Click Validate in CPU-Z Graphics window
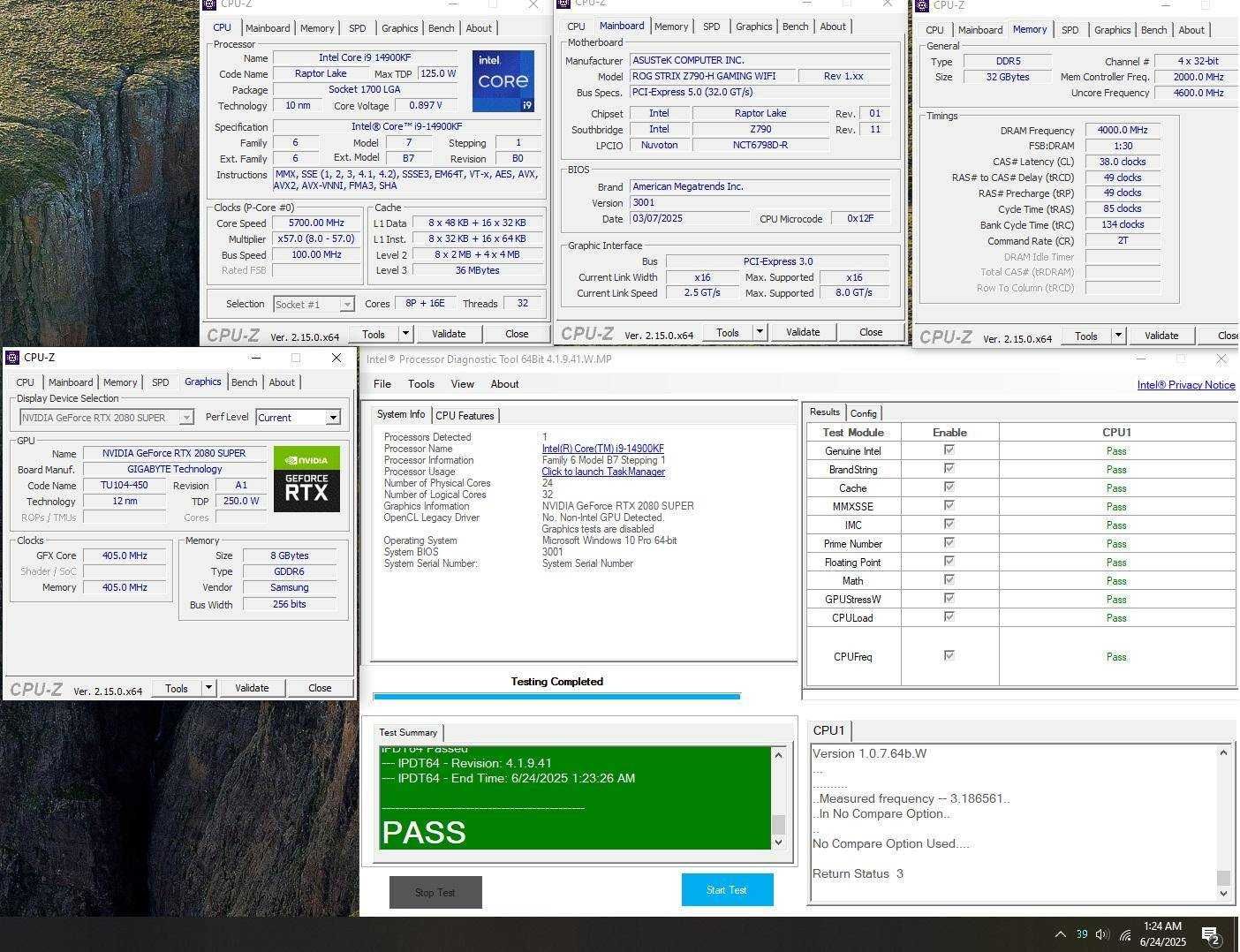Viewport: 1240px width, 952px height. 252,689
